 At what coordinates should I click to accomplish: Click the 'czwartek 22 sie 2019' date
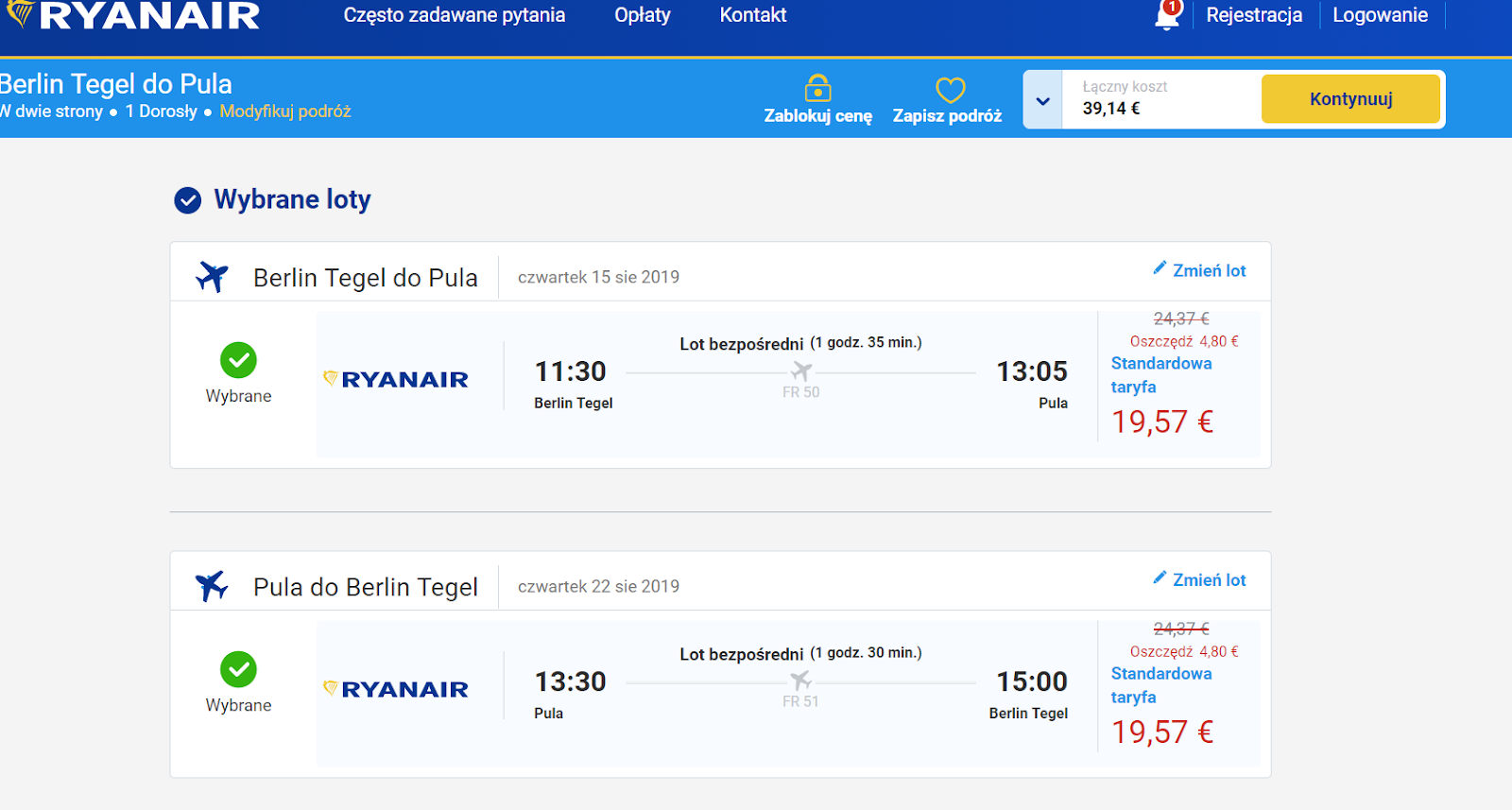tap(598, 586)
